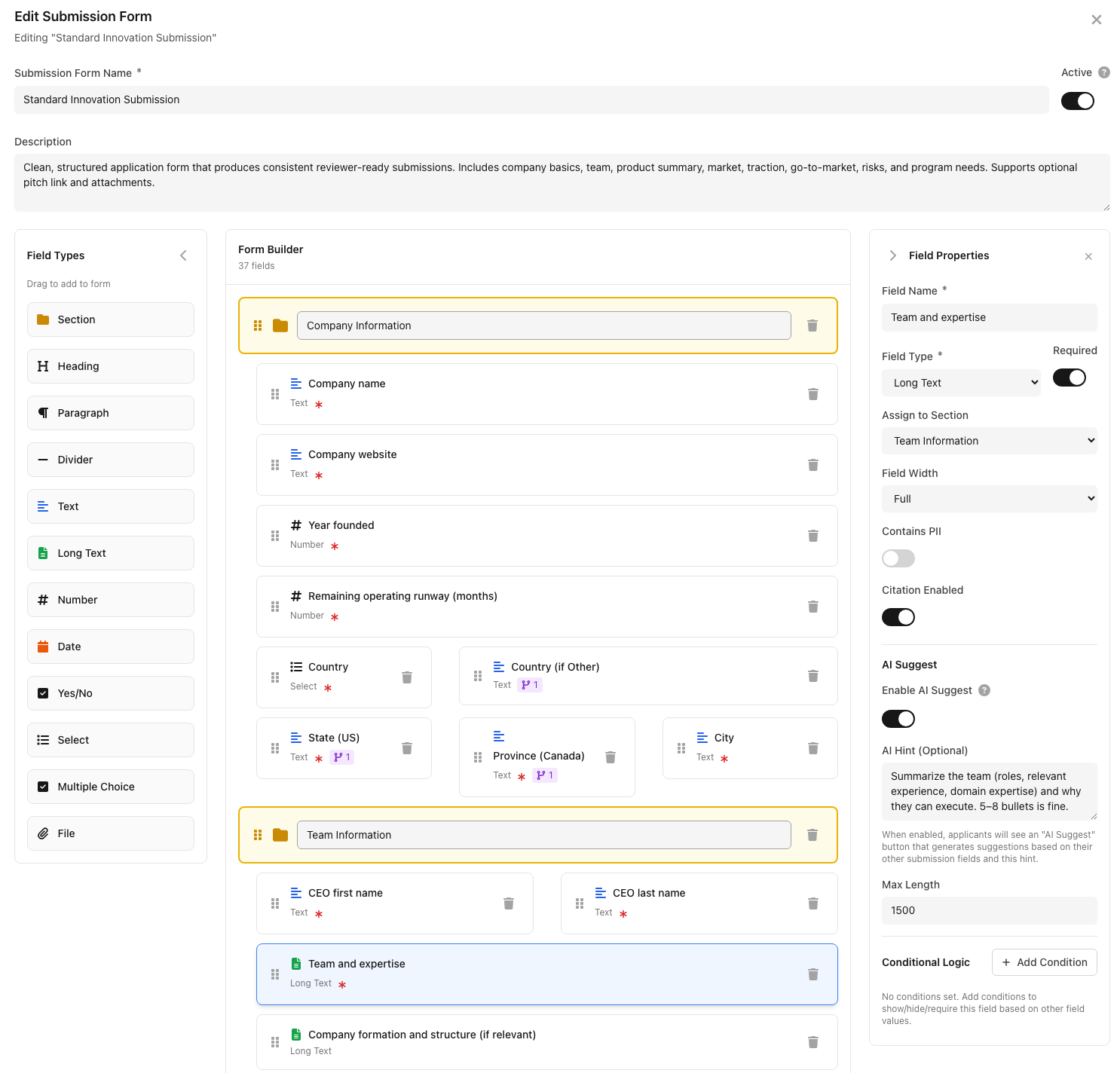Change the Assign to Section dropdown
The height and width of the screenshot is (1073, 1120).
pyautogui.click(x=989, y=440)
